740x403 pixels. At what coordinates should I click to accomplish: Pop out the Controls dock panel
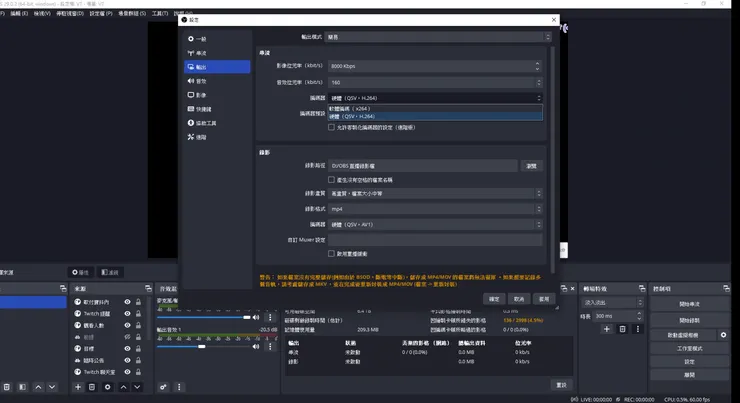tap(726, 288)
